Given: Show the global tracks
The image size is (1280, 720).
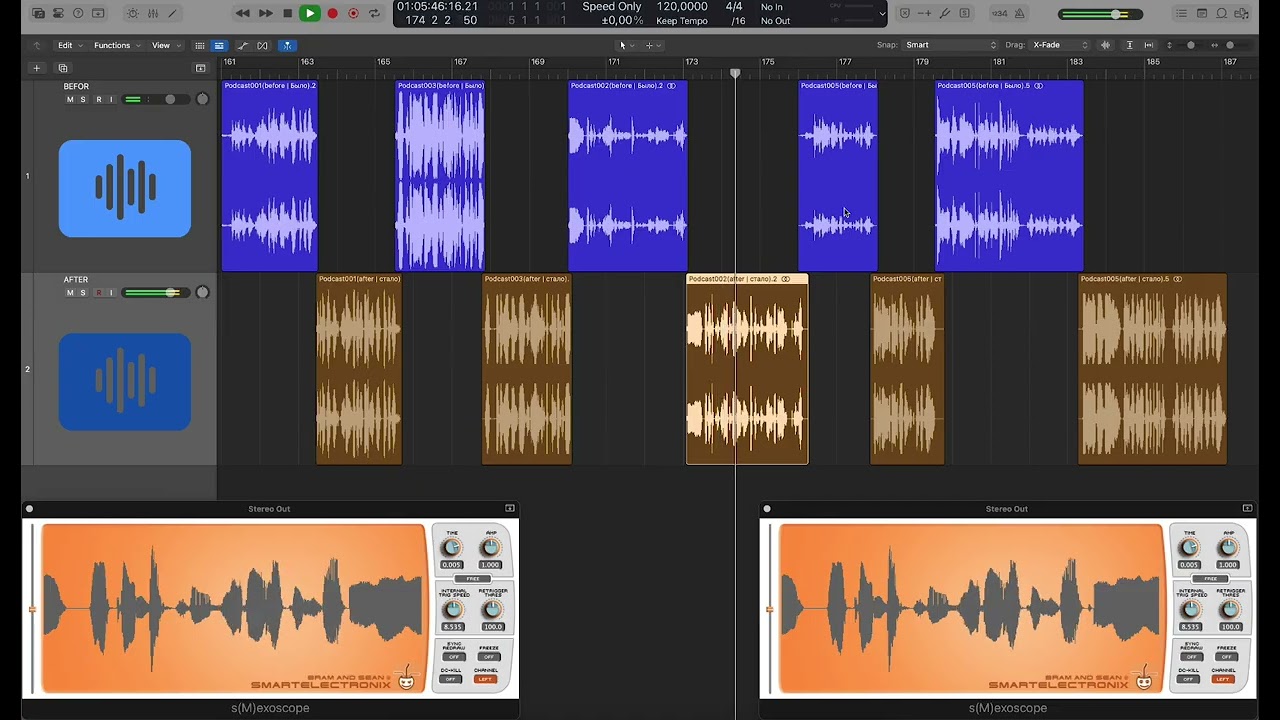Looking at the screenshot, I should point(200,68).
